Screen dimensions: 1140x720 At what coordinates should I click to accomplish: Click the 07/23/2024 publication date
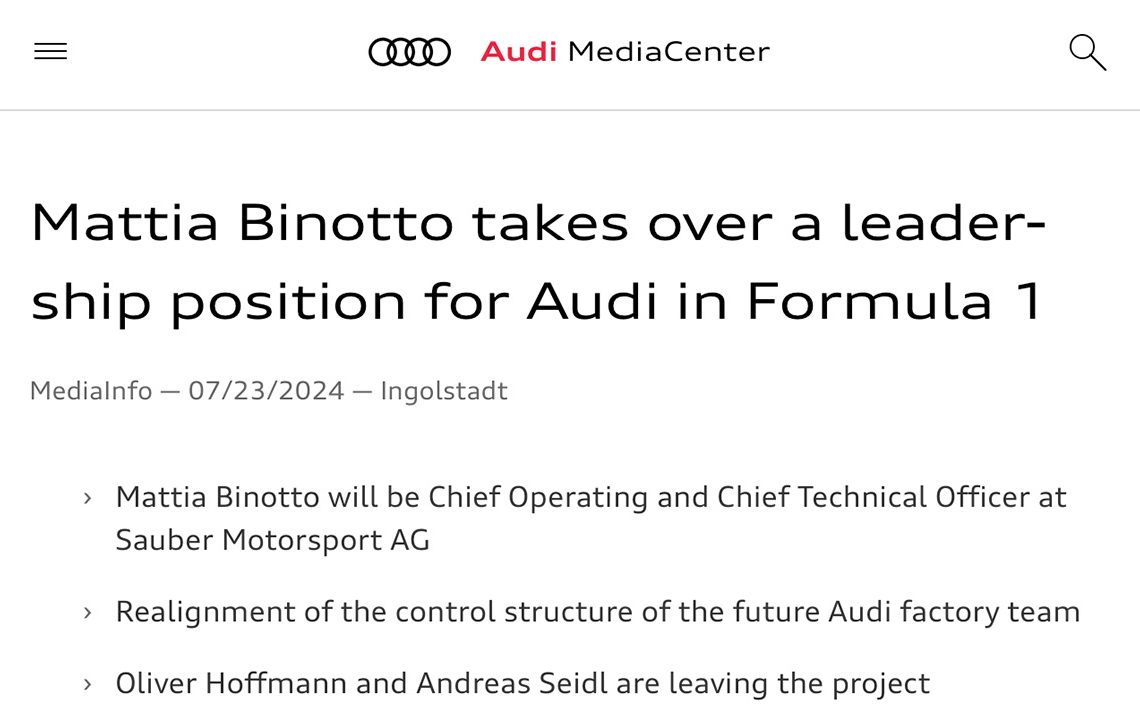(266, 390)
